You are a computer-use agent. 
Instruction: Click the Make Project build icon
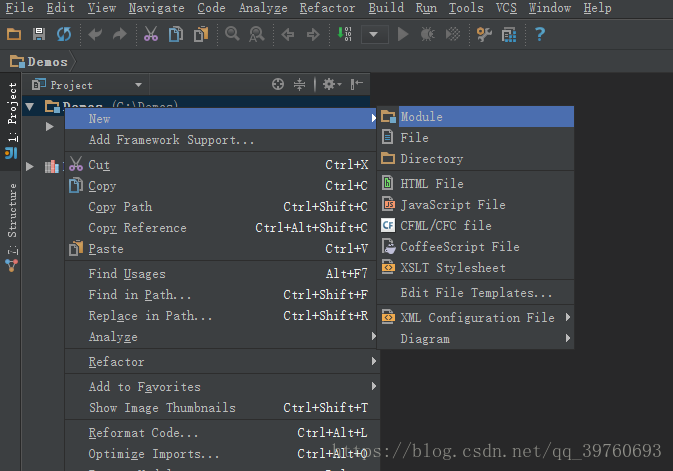tap(344, 34)
